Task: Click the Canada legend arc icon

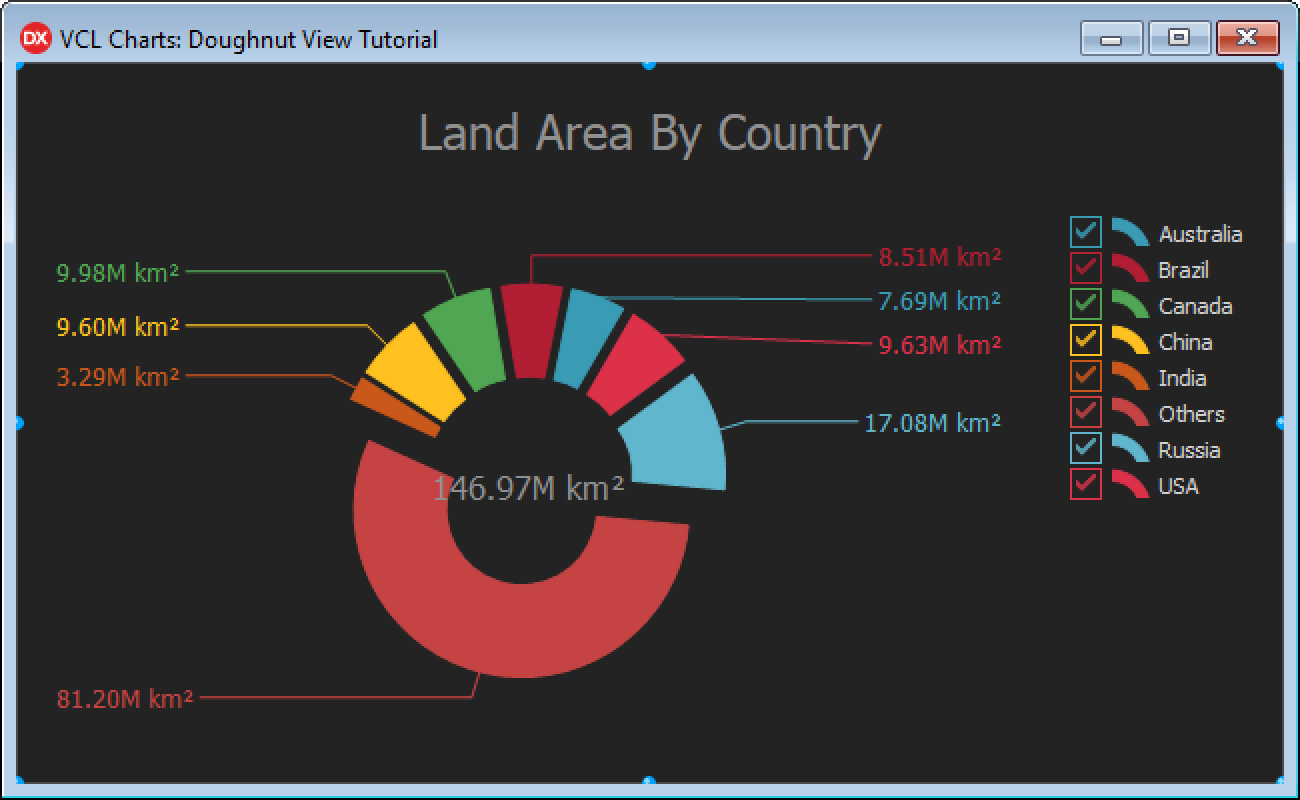Action: point(1130,304)
